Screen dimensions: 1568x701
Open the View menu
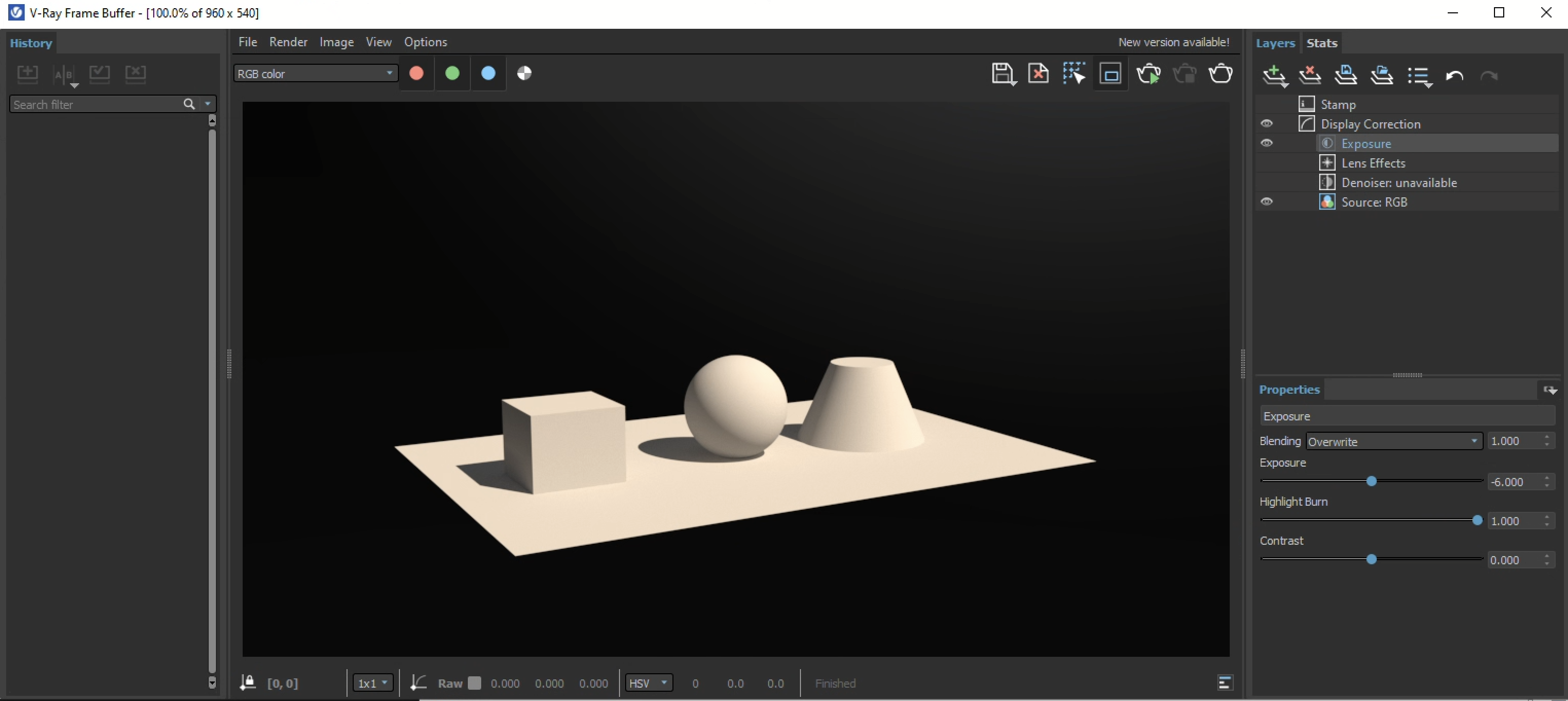(378, 42)
